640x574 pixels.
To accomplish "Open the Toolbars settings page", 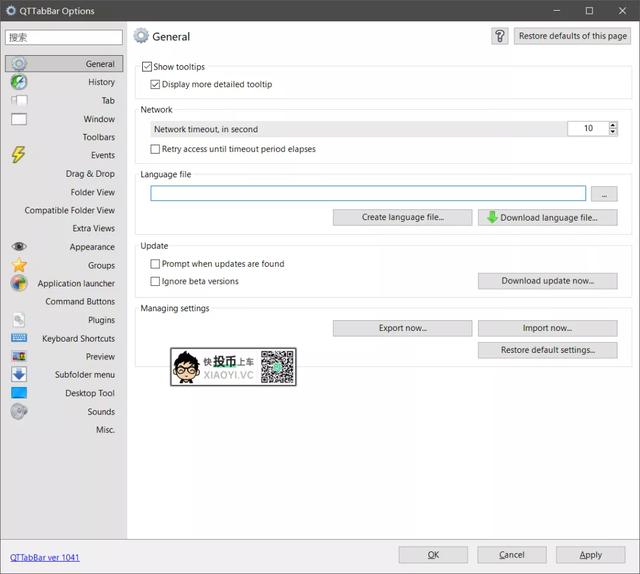I will (x=98, y=137).
